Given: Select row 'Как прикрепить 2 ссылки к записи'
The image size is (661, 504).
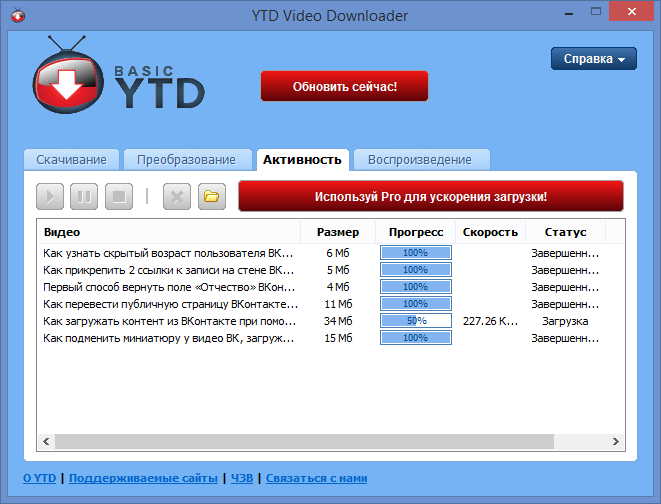Looking at the screenshot, I should 330,270.
